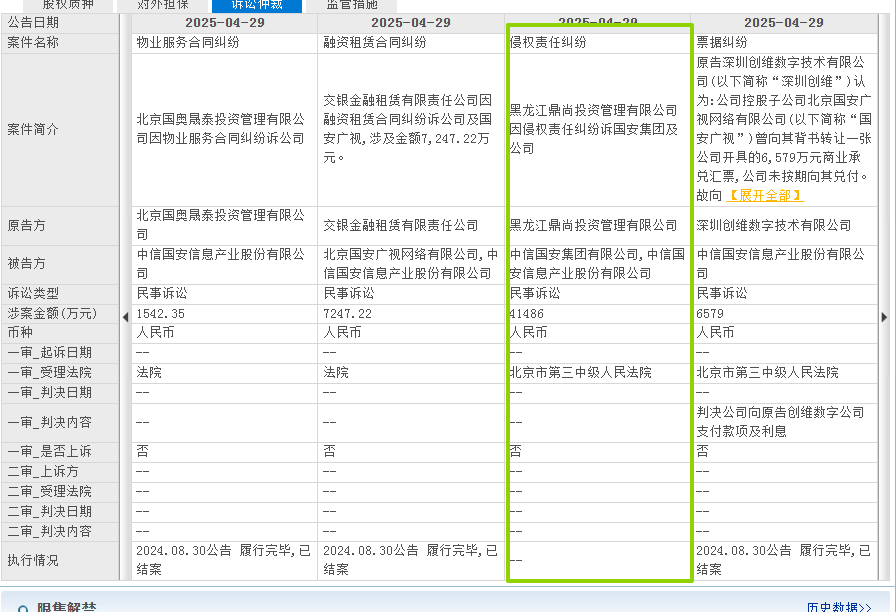Click the 执行情况 row label
This screenshot has height=612, width=896.
(33, 561)
